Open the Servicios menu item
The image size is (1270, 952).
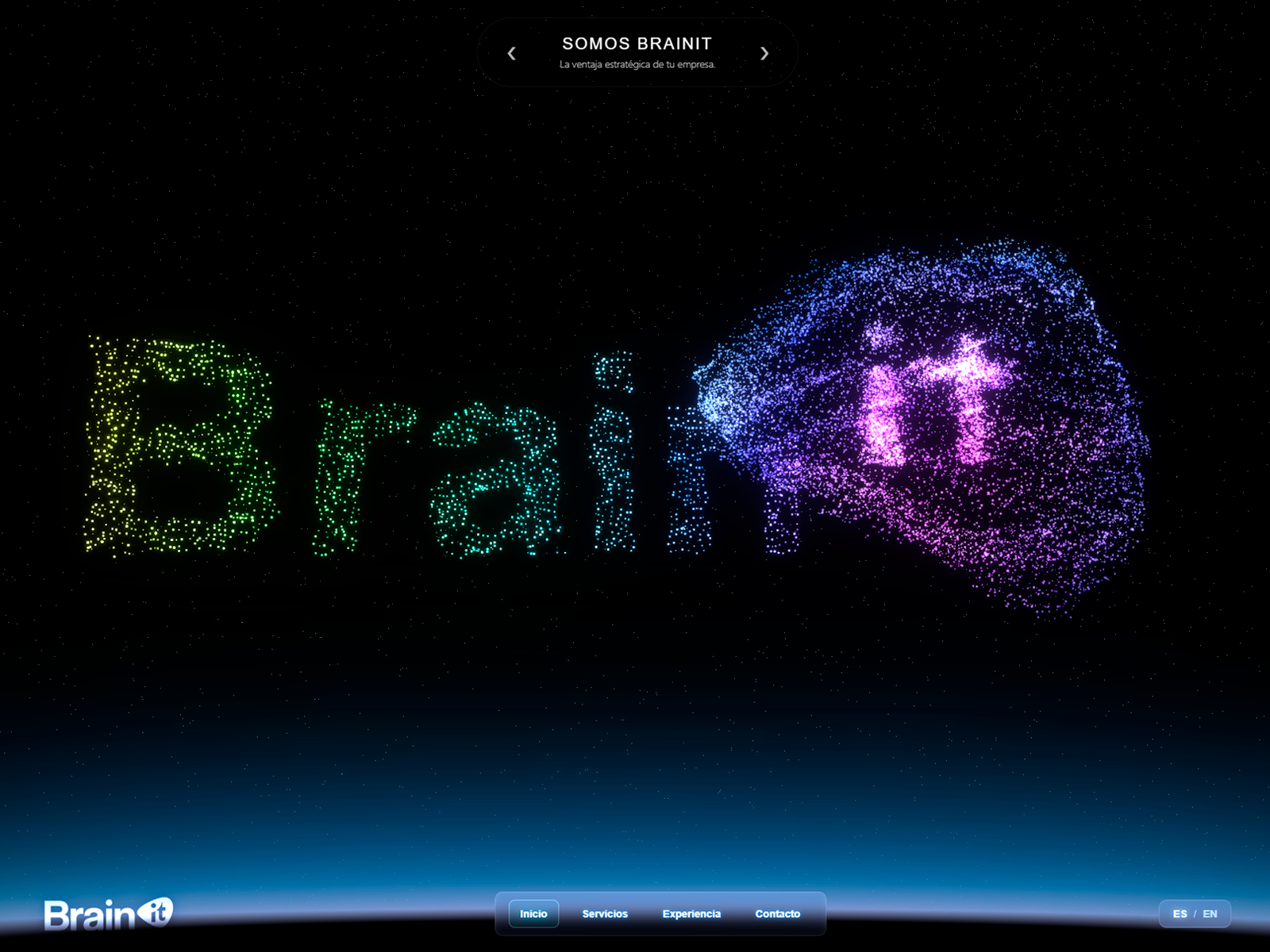pyautogui.click(x=605, y=914)
